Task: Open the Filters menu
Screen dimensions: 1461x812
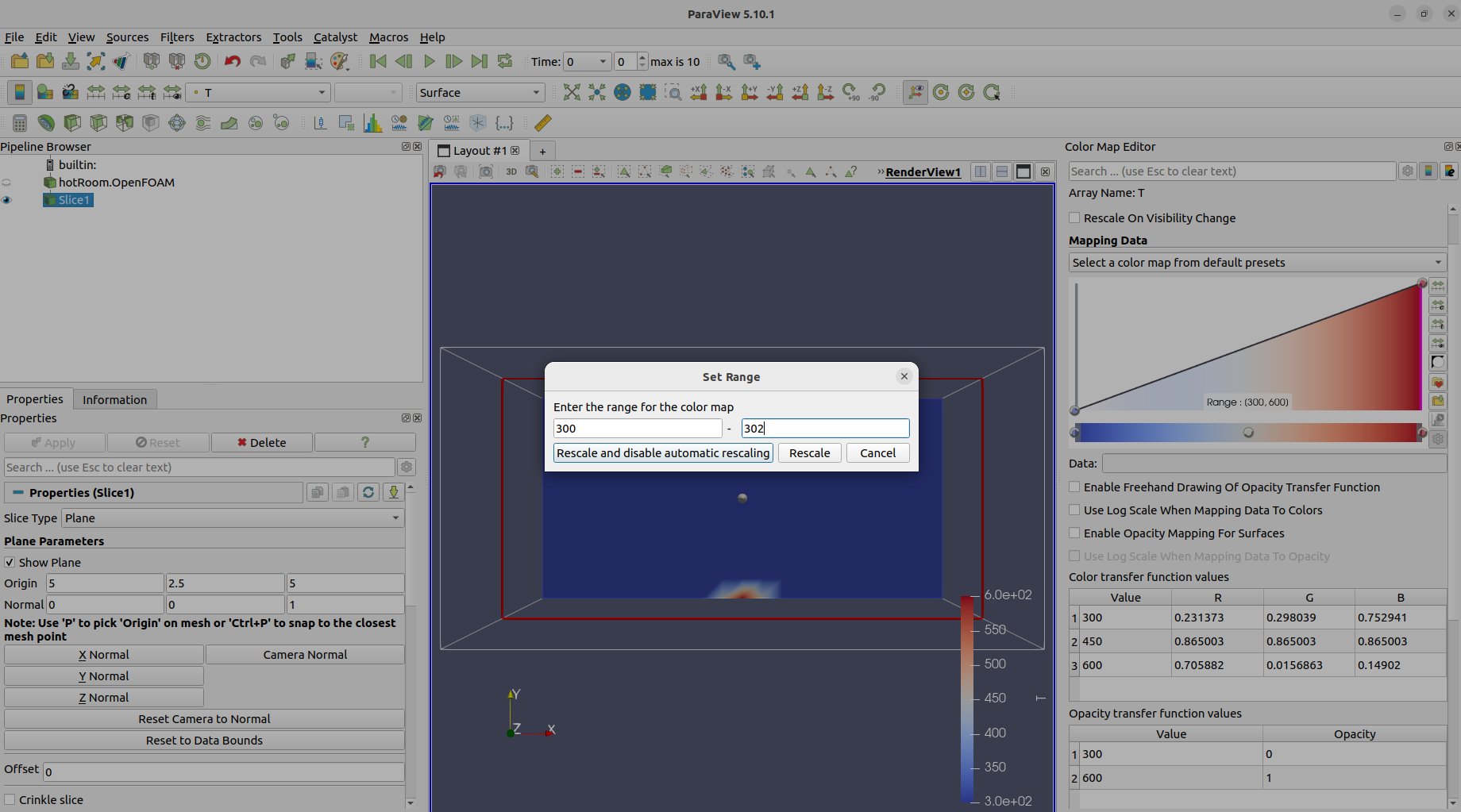Action: [x=177, y=37]
